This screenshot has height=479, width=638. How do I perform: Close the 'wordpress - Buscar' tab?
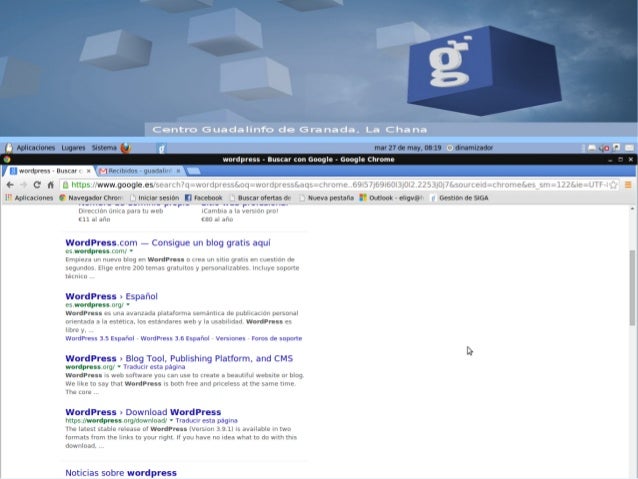[89, 171]
